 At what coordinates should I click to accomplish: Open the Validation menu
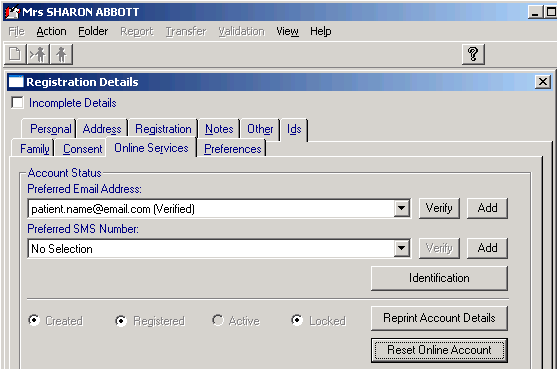(x=241, y=31)
